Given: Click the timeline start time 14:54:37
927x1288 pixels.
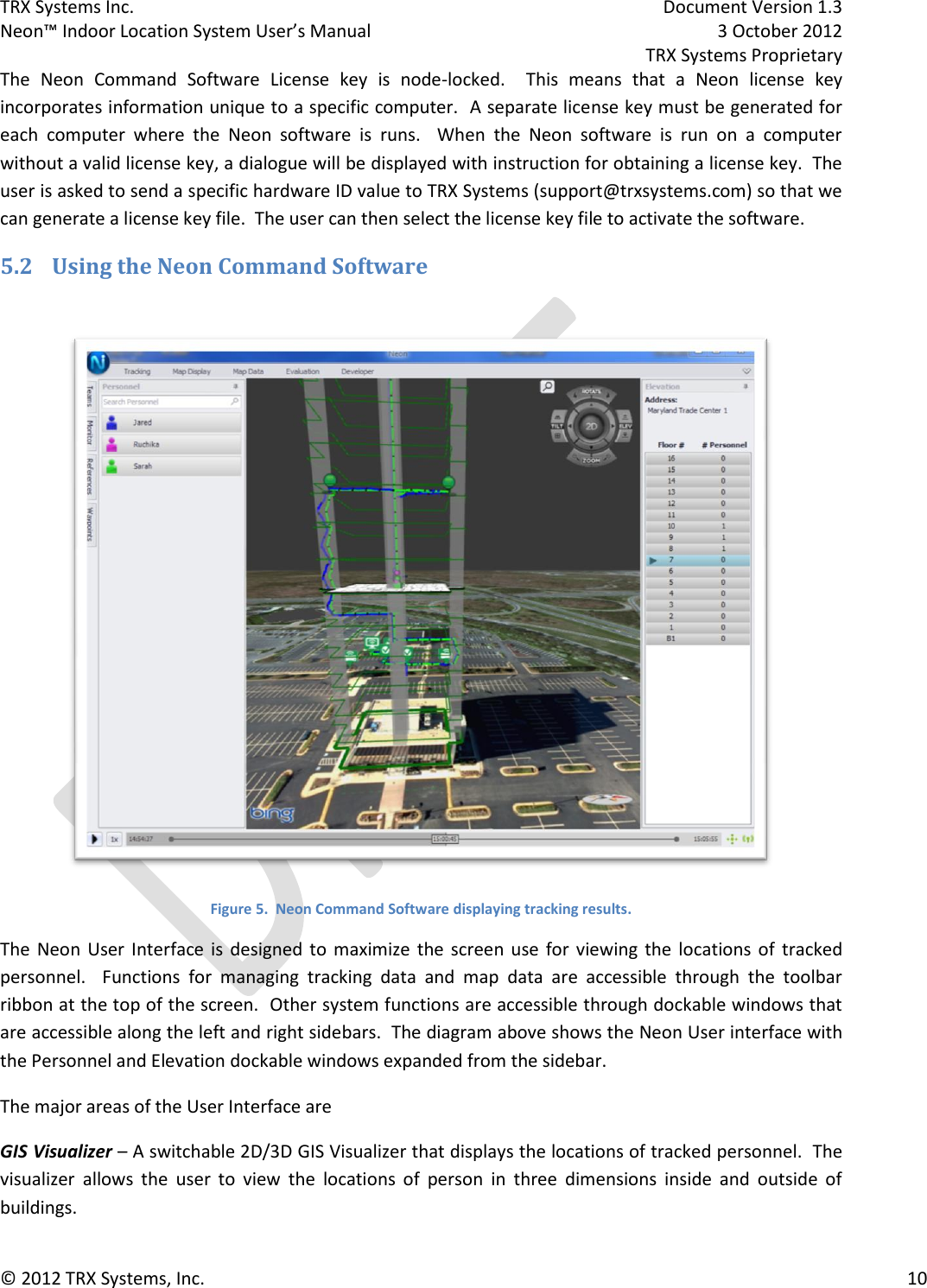Looking at the screenshot, I should coord(141,839).
